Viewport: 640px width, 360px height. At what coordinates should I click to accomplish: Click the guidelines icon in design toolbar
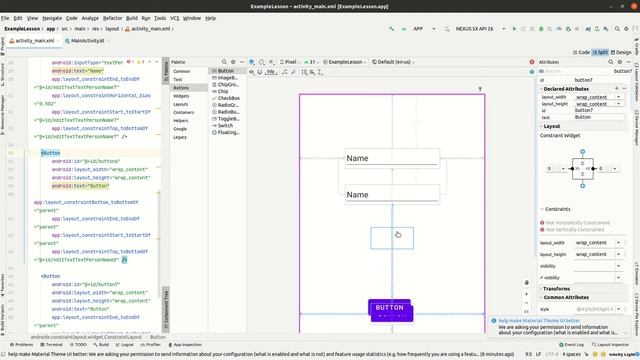(x=320, y=72)
